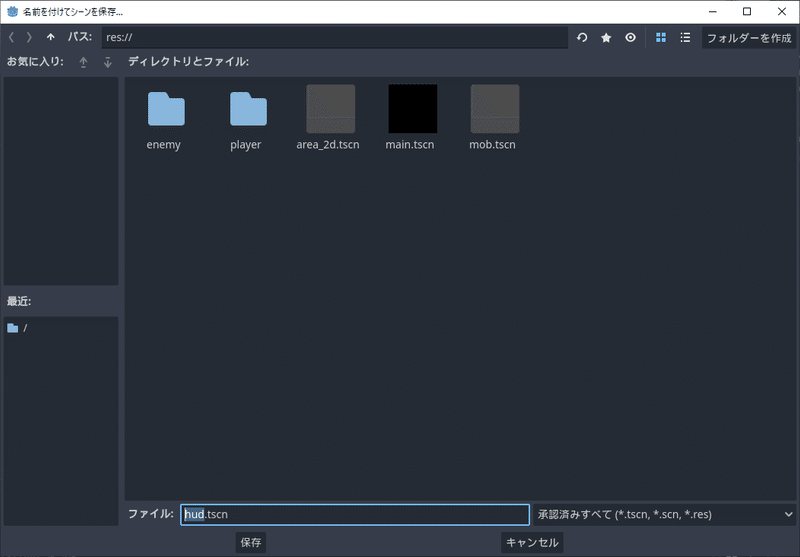800x557 pixels.
Task: Click the Godot icon in title bar
Action: 12,11
